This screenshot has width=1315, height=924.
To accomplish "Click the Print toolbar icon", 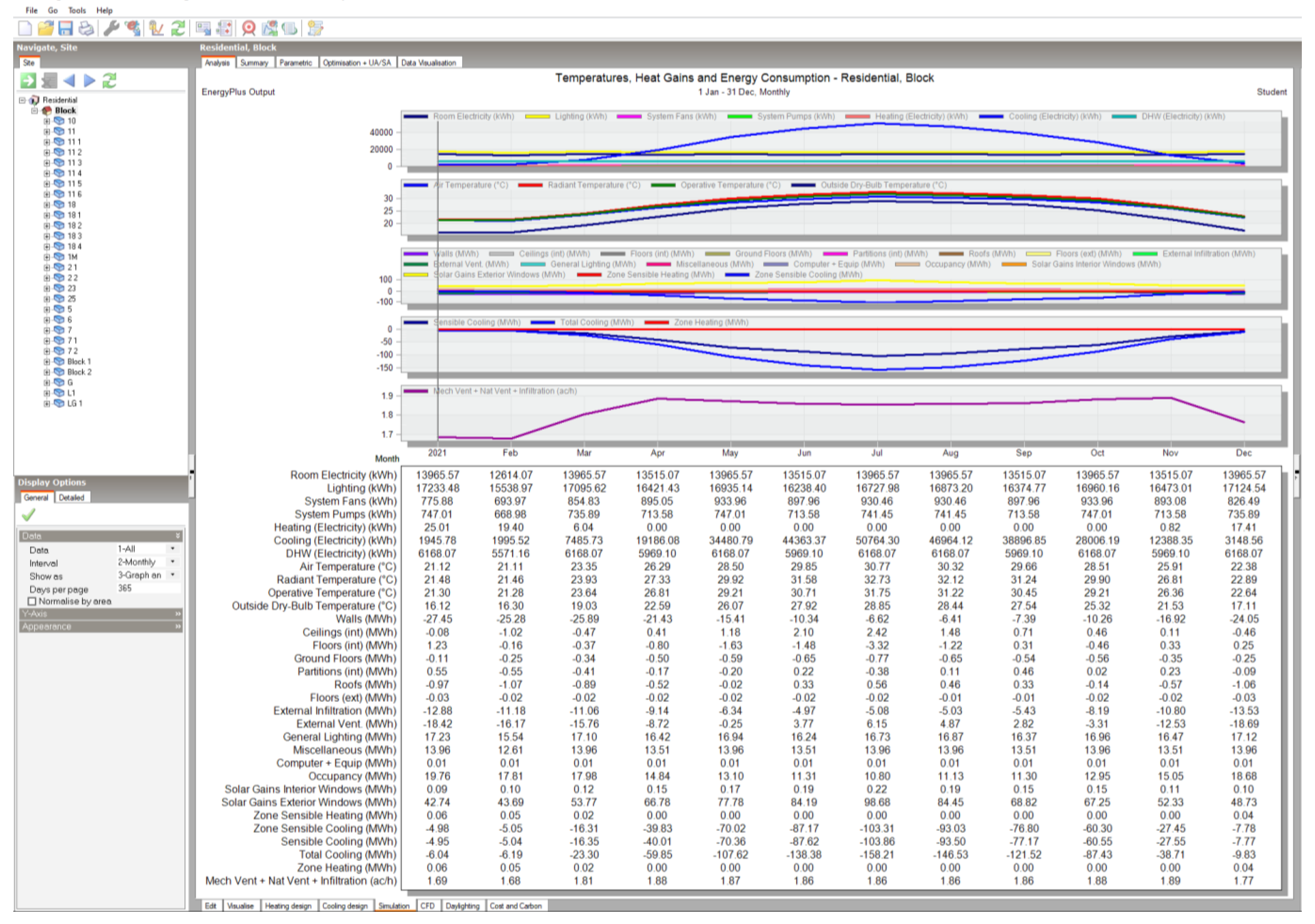I will 86,28.
